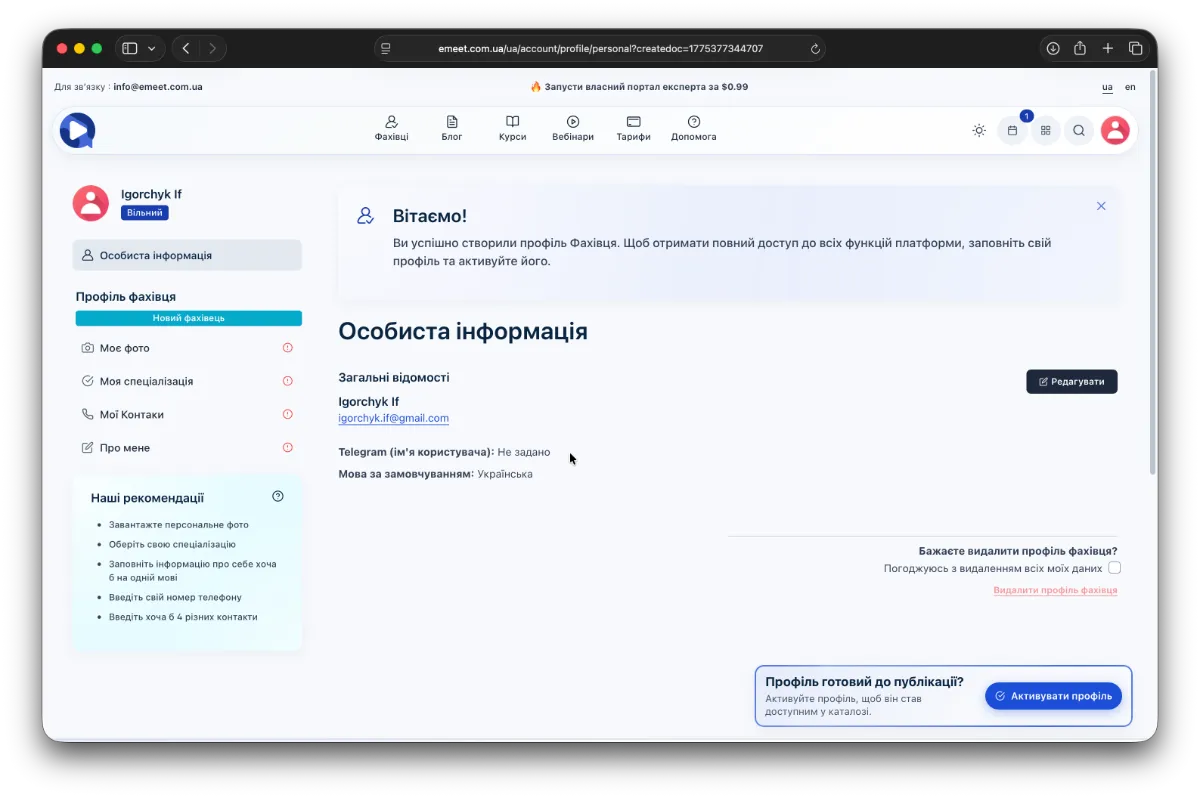Toggle the light/dark theme sun icon

[x=979, y=130]
